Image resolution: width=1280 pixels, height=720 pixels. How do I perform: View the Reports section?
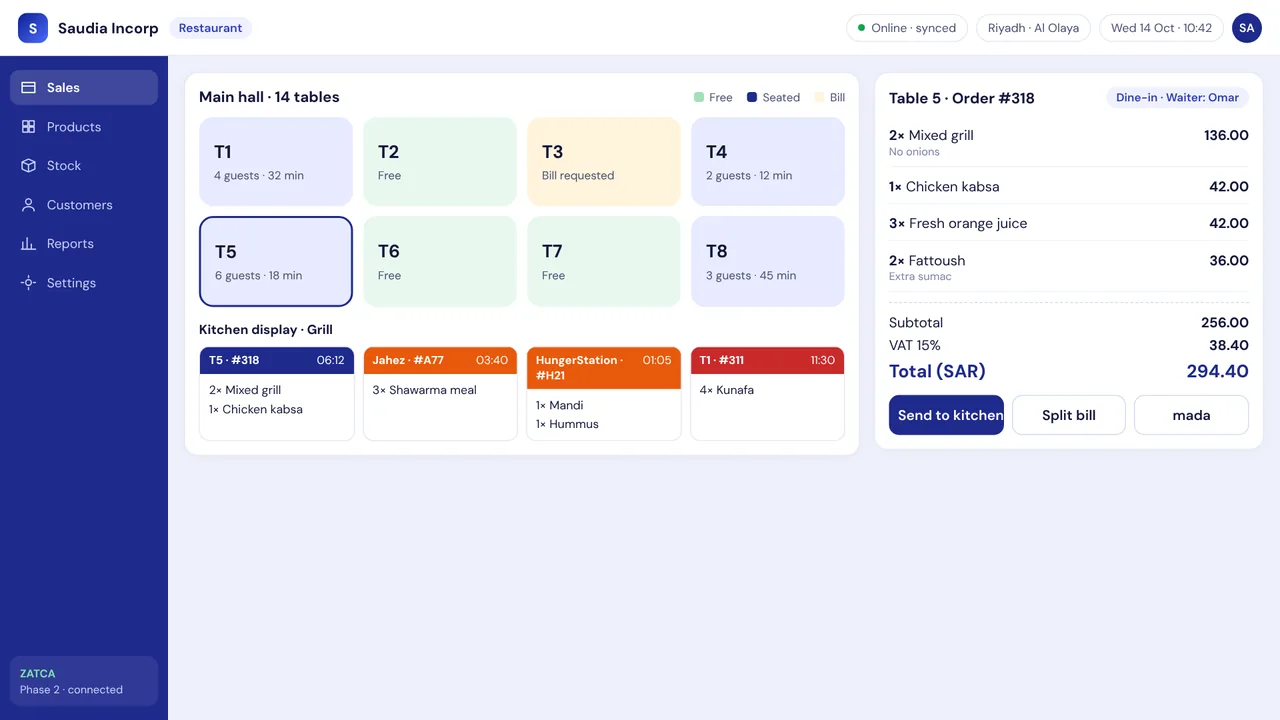click(84, 244)
